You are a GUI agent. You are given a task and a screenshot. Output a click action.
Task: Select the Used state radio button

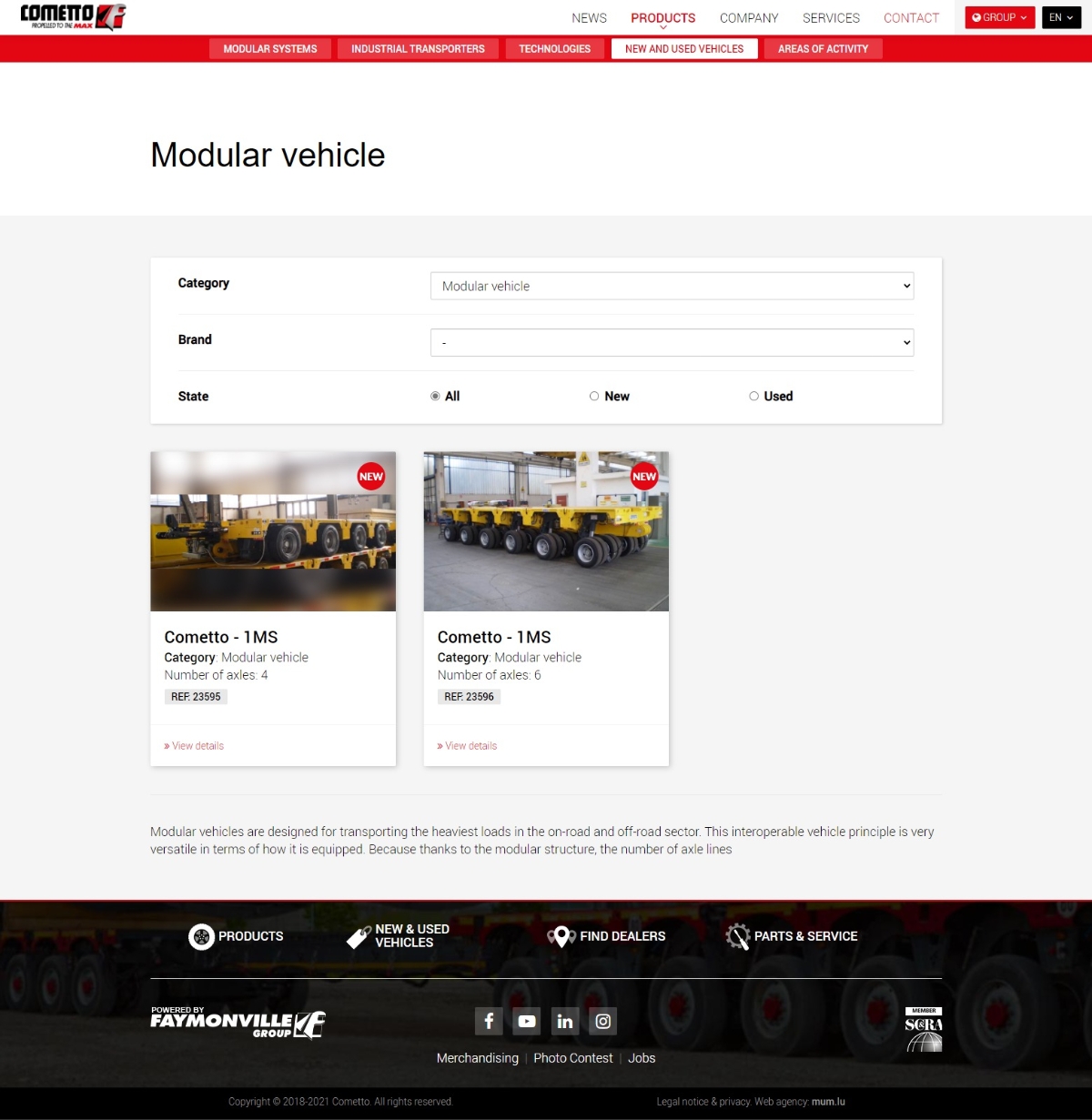click(753, 396)
